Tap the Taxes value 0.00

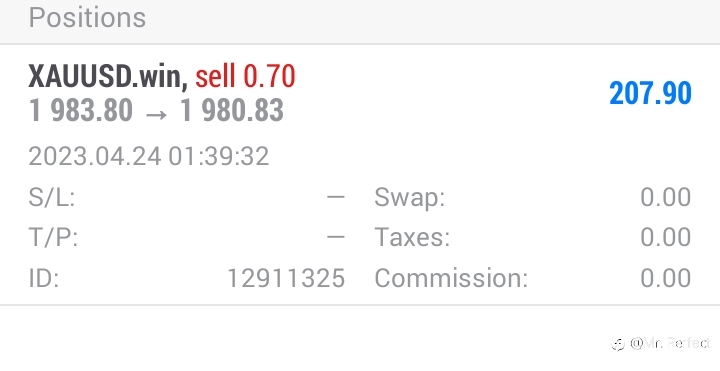pos(665,237)
